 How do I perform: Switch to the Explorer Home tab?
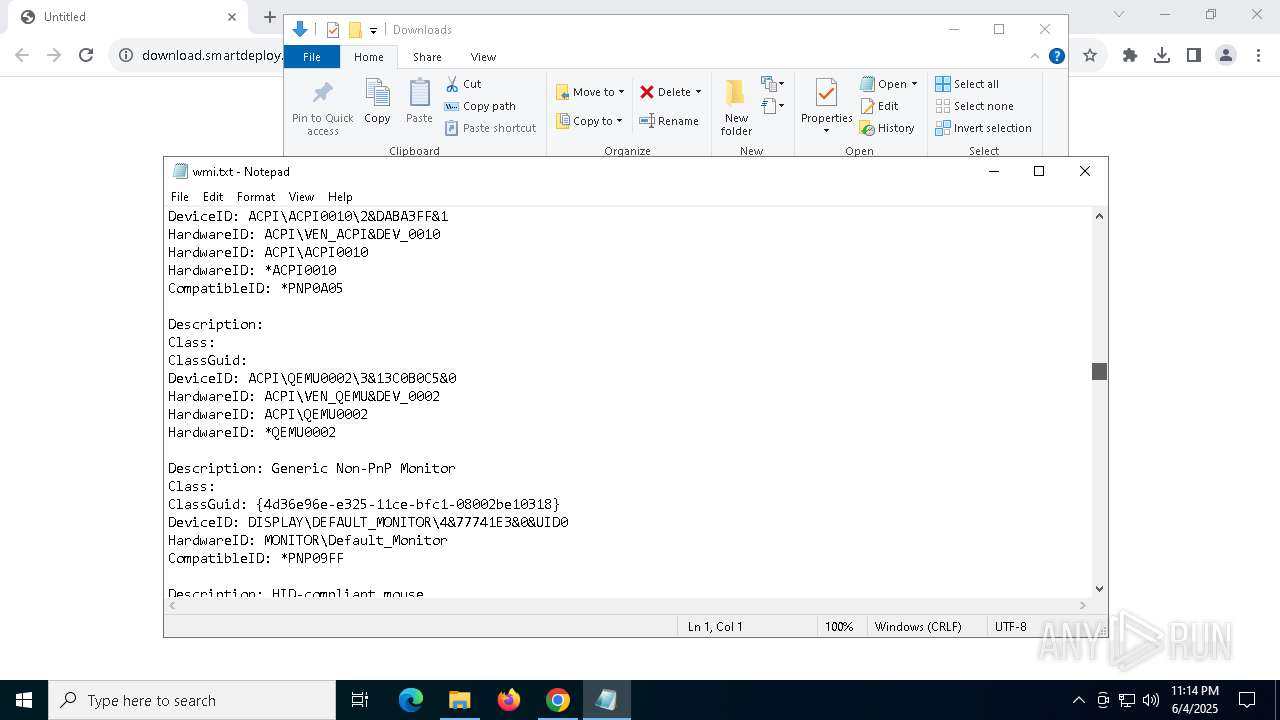pyautogui.click(x=368, y=57)
